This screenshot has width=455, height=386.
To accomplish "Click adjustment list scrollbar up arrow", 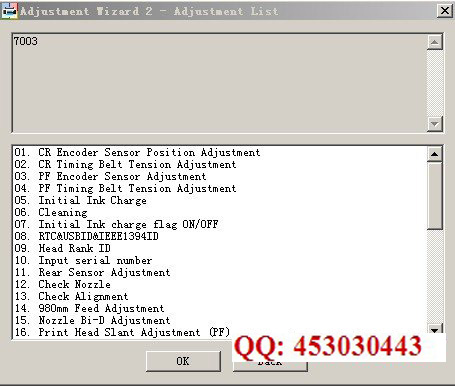I will coord(434,154).
